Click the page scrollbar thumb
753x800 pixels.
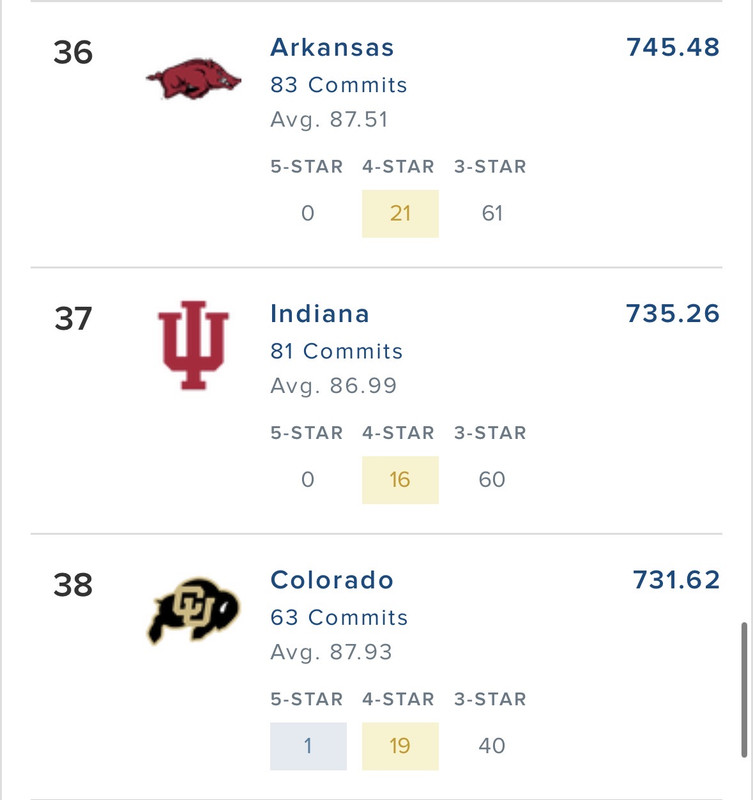(744, 690)
